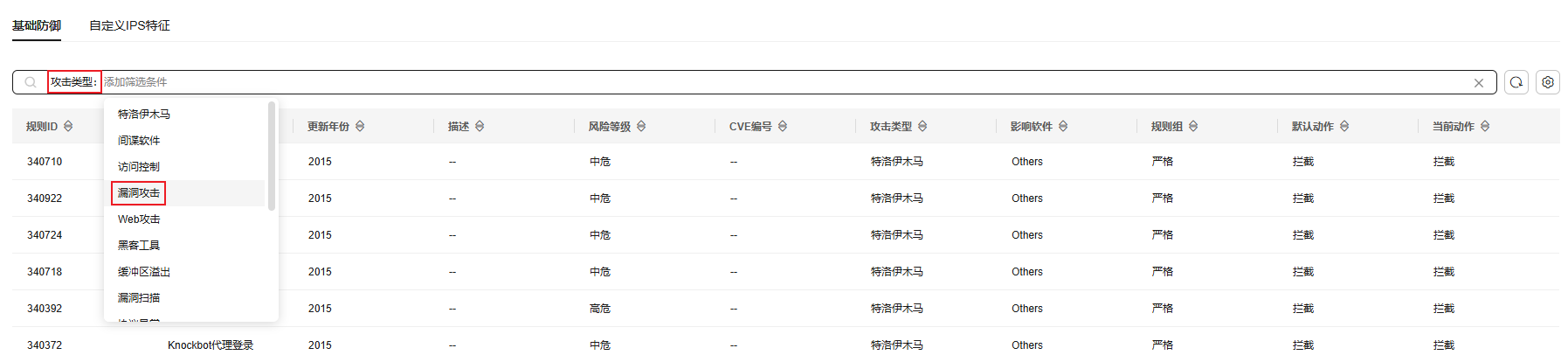Sort by 更新年份 column icon
The width and height of the screenshot is (1568, 362).
360,127
